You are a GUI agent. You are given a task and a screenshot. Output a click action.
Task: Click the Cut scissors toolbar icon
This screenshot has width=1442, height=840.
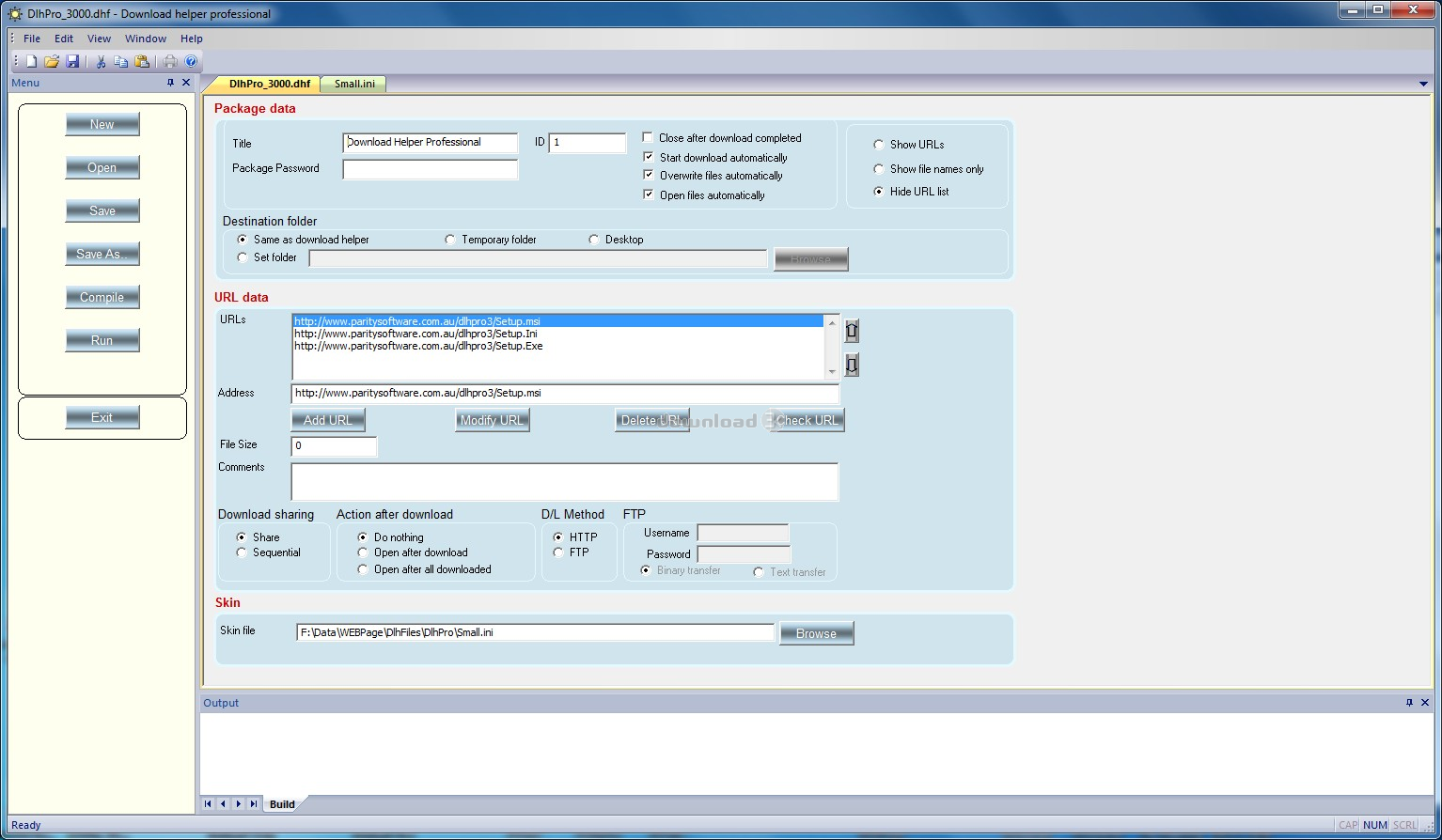point(101,61)
